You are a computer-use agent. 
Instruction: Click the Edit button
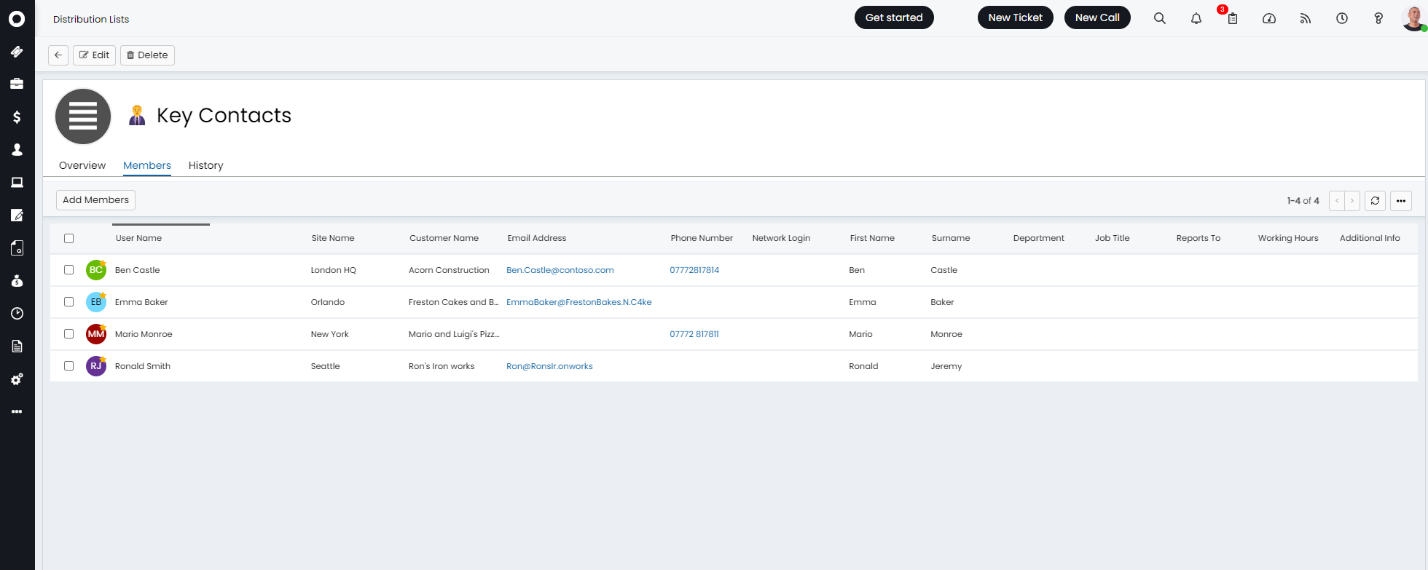tap(94, 55)
